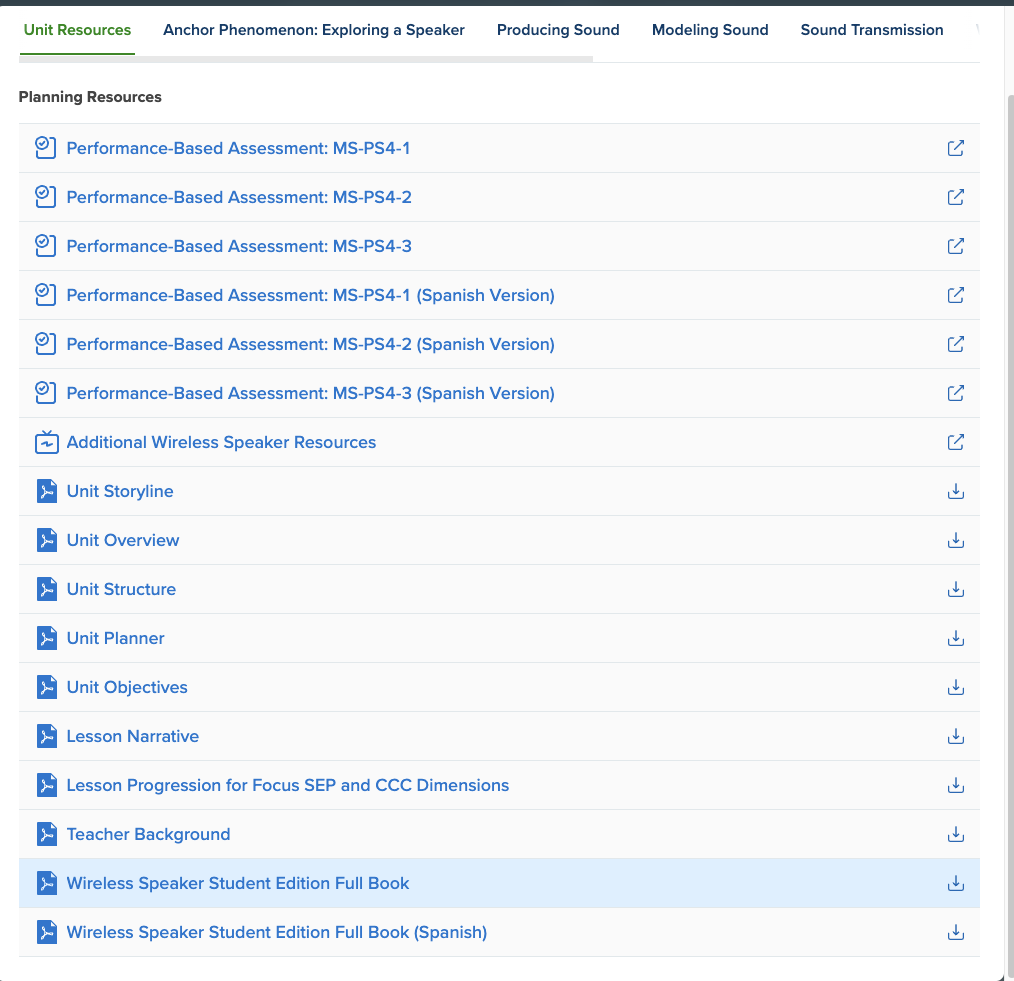Screen dimensions: 1014x981
Task: Click the horizontal tab scrollbar under tabs
Action: (x=306, y=59)
